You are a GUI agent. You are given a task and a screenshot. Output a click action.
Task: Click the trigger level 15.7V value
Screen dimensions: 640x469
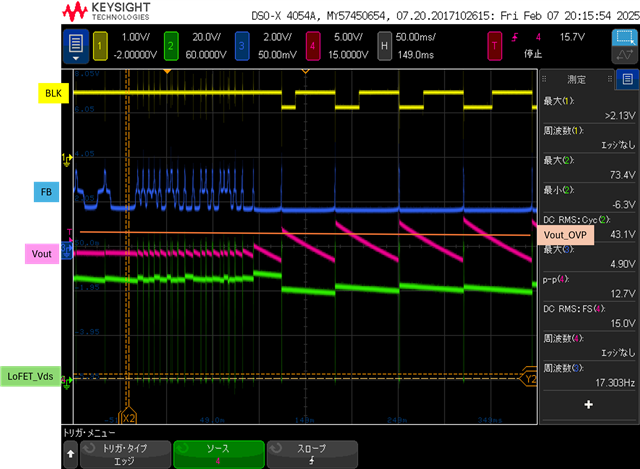click(x=572, y=37)
